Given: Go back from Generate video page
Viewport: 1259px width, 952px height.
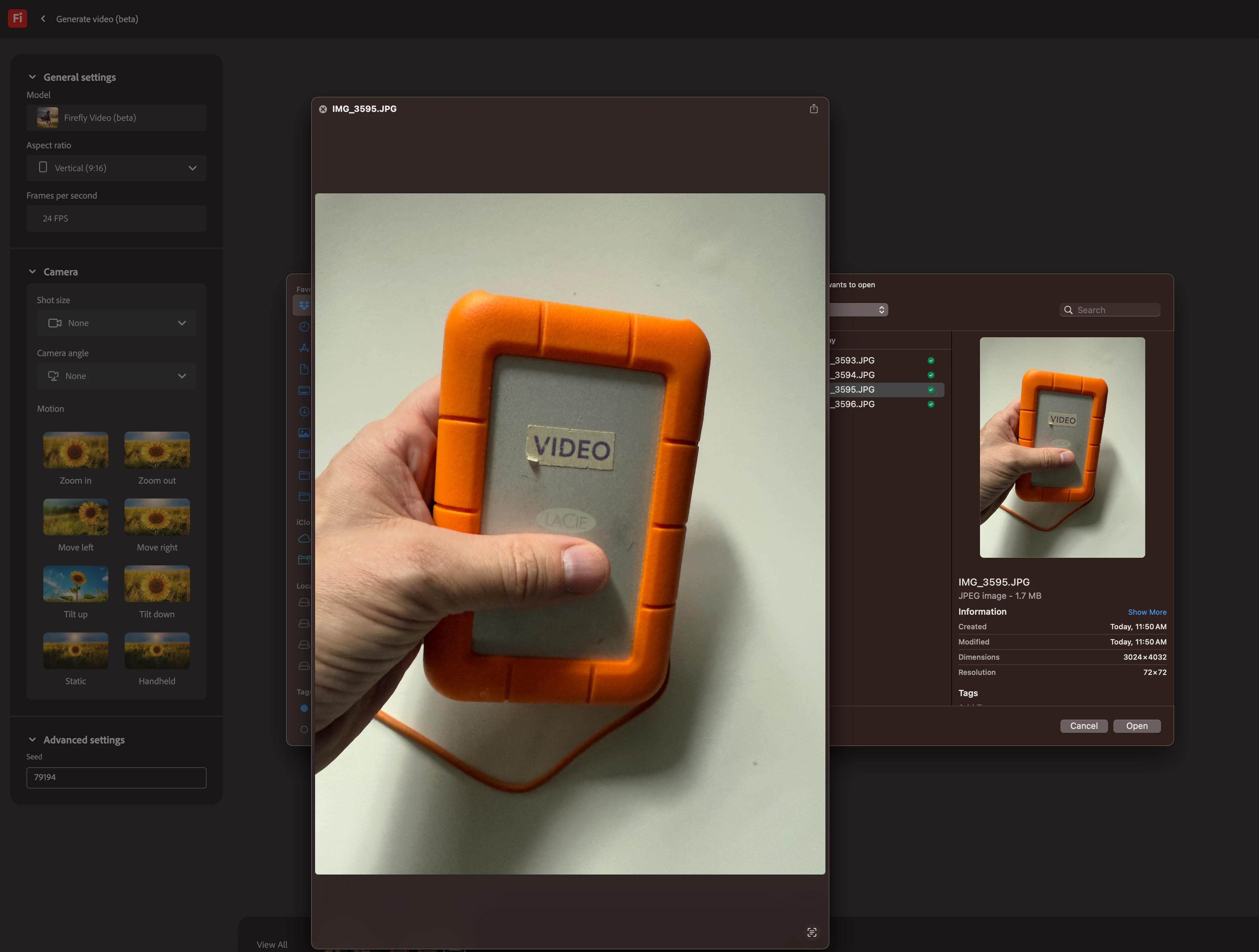Looking at the screenshot, I should (x=43, y=19).
